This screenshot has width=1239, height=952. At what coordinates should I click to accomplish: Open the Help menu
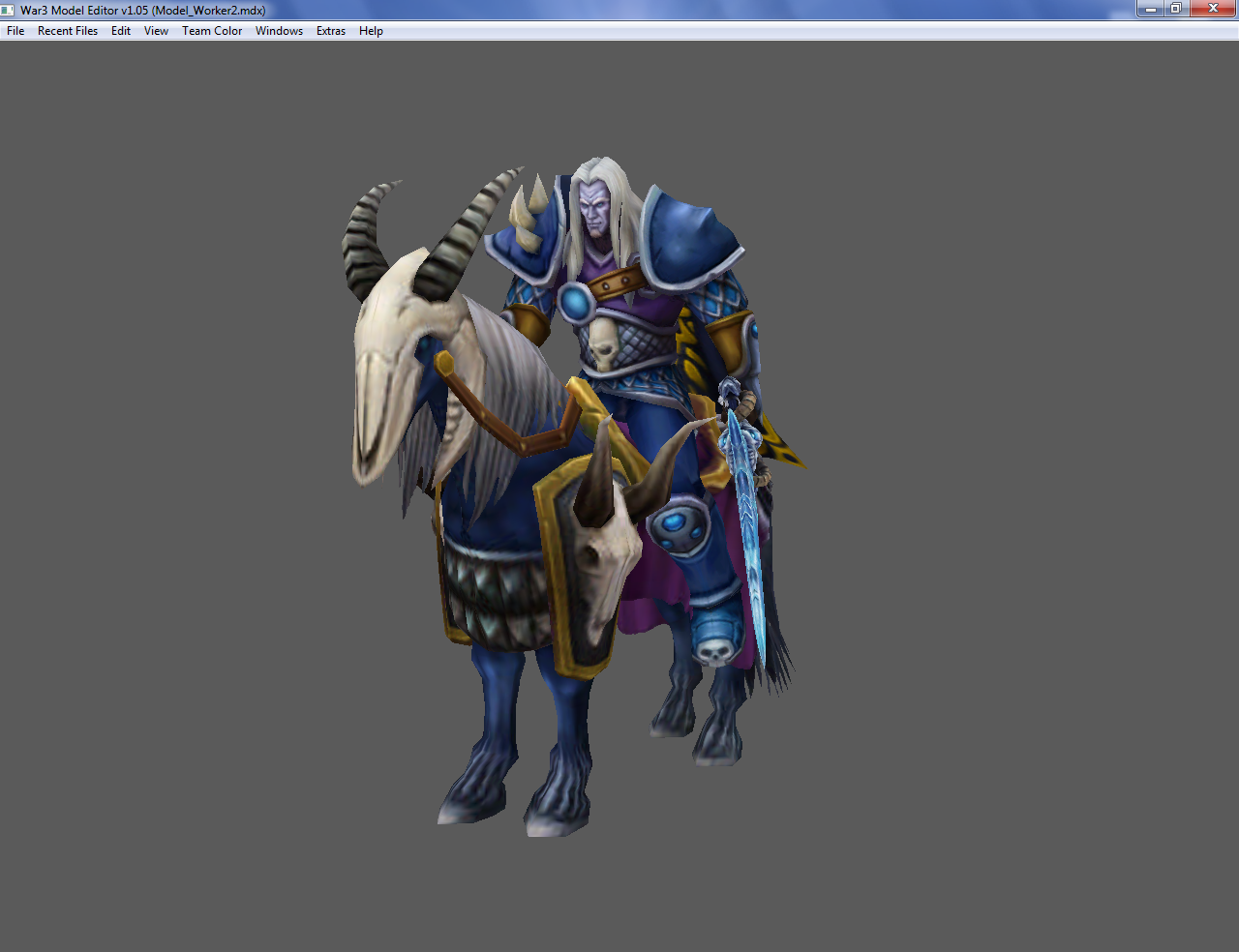click(371, 31)
